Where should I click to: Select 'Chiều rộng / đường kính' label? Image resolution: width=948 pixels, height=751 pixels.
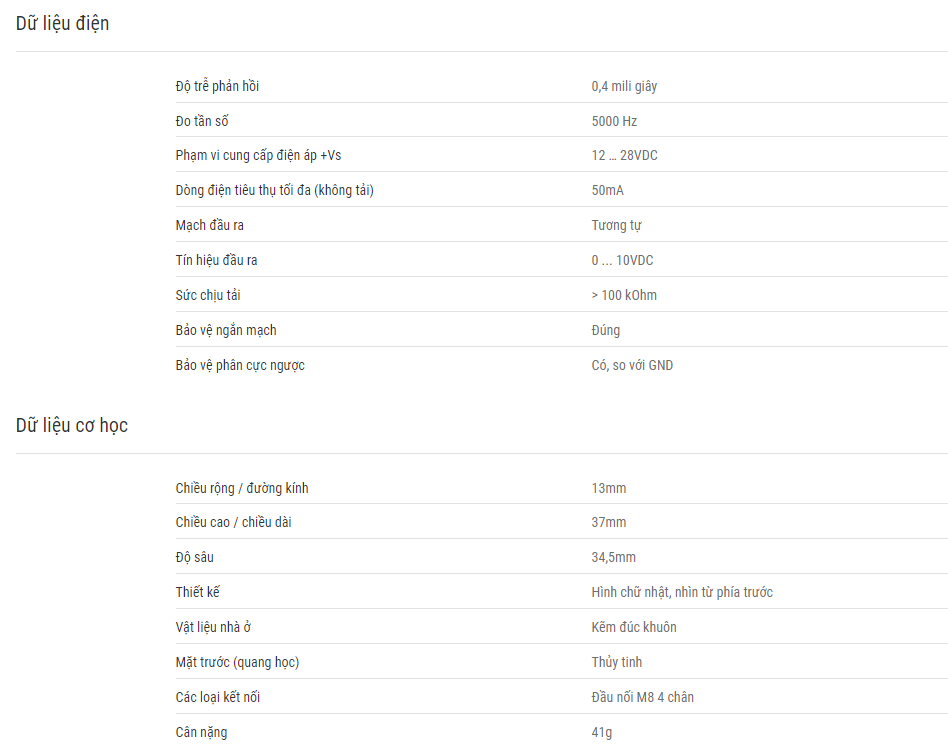(242, 488)
